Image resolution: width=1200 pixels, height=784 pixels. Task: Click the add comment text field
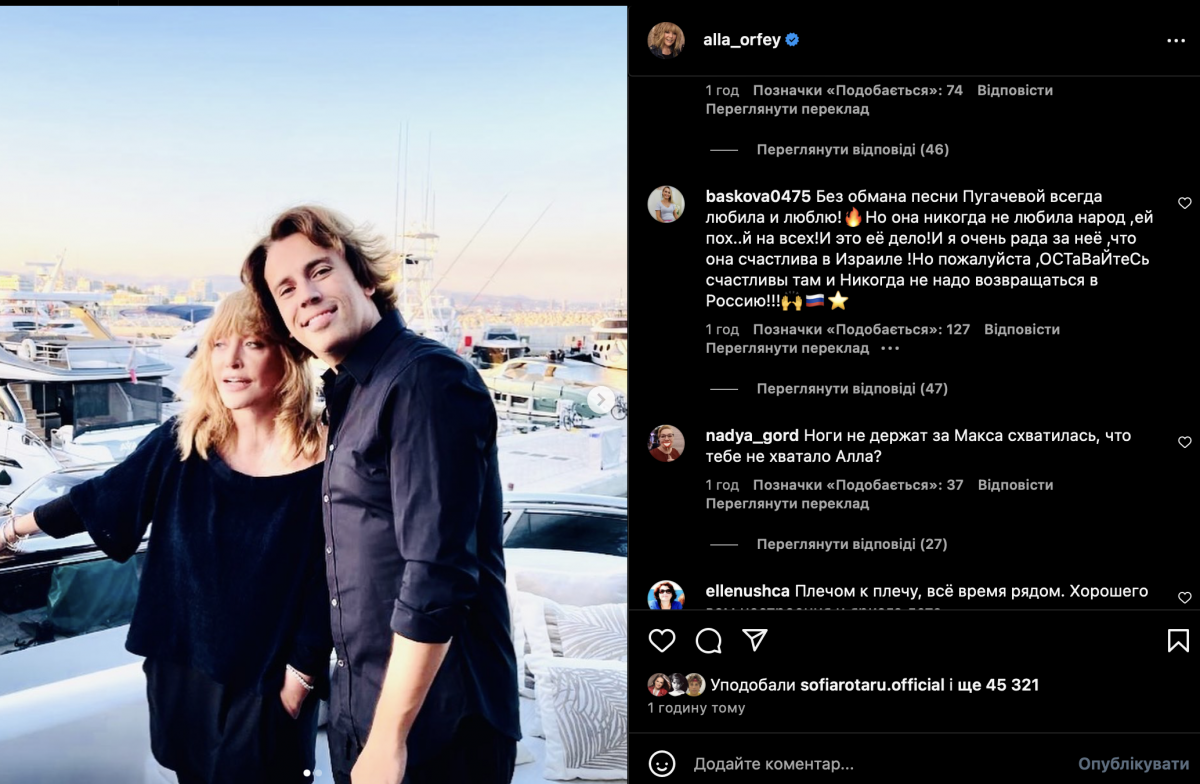[x=870, y=764]
